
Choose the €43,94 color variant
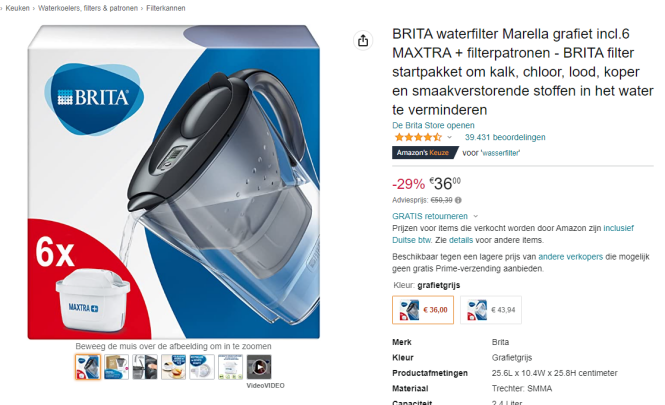491,310
